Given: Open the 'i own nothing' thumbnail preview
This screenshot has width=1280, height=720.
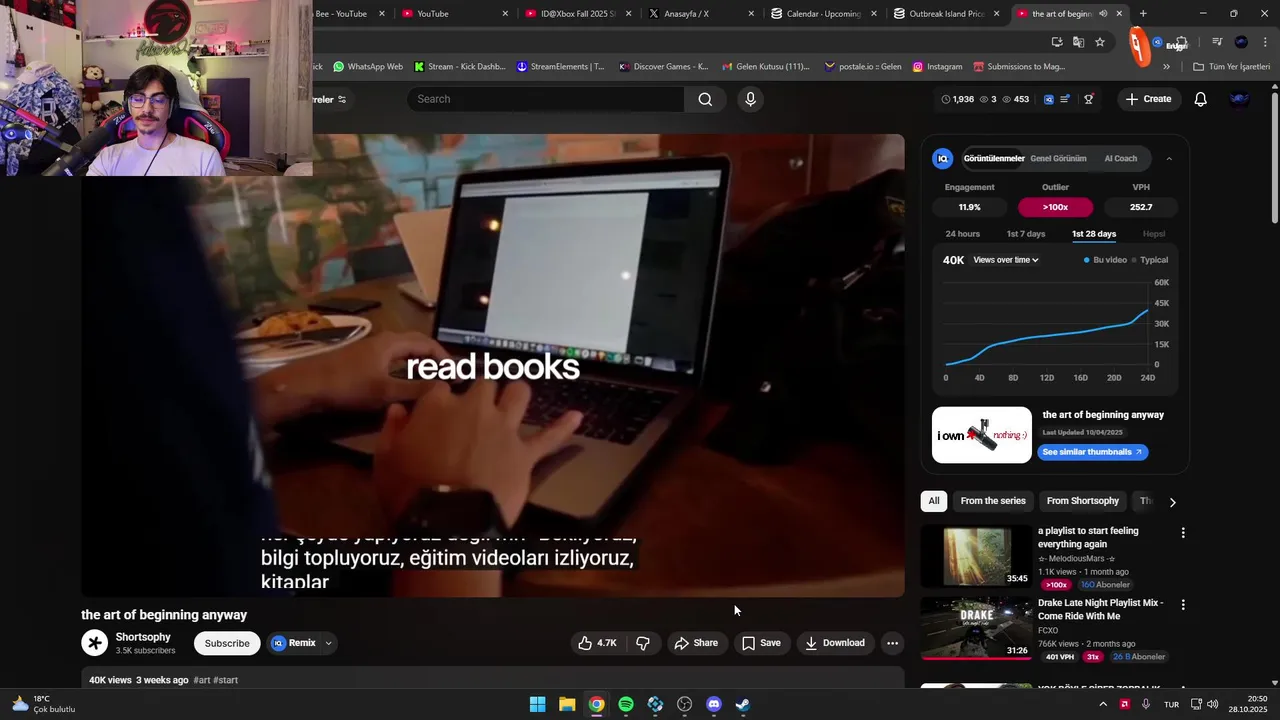Looking at the screenshot, I should pyautogui.click(x=982, y=435).
